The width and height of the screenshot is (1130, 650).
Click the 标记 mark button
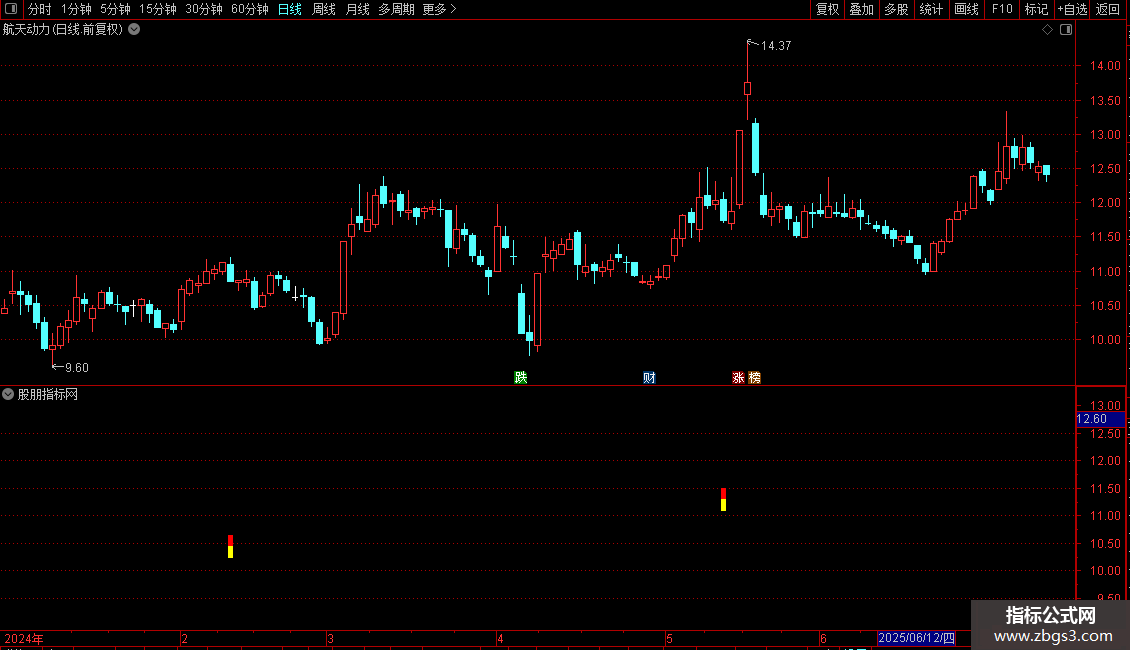1036,9
